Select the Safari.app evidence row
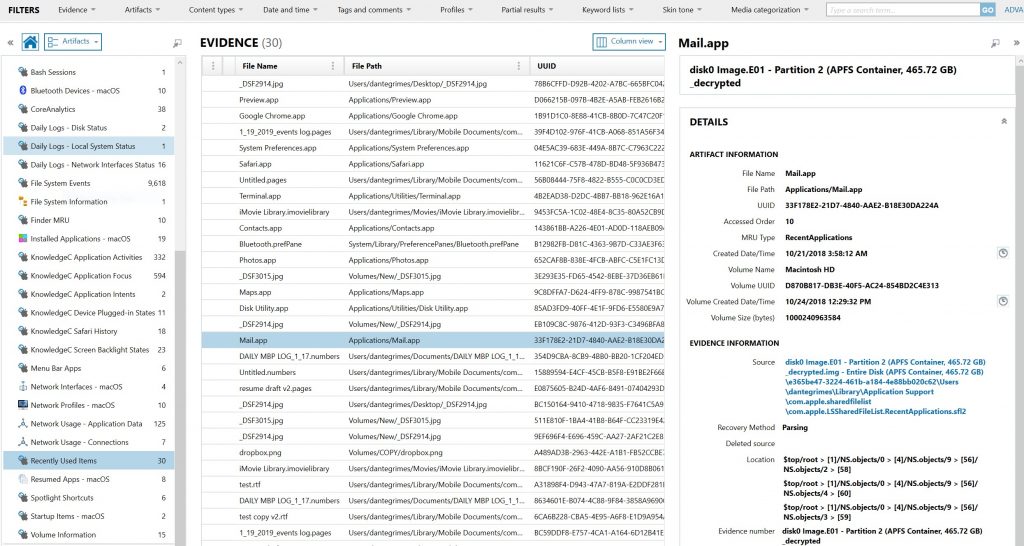1024x546 pixels. [433, 164]
